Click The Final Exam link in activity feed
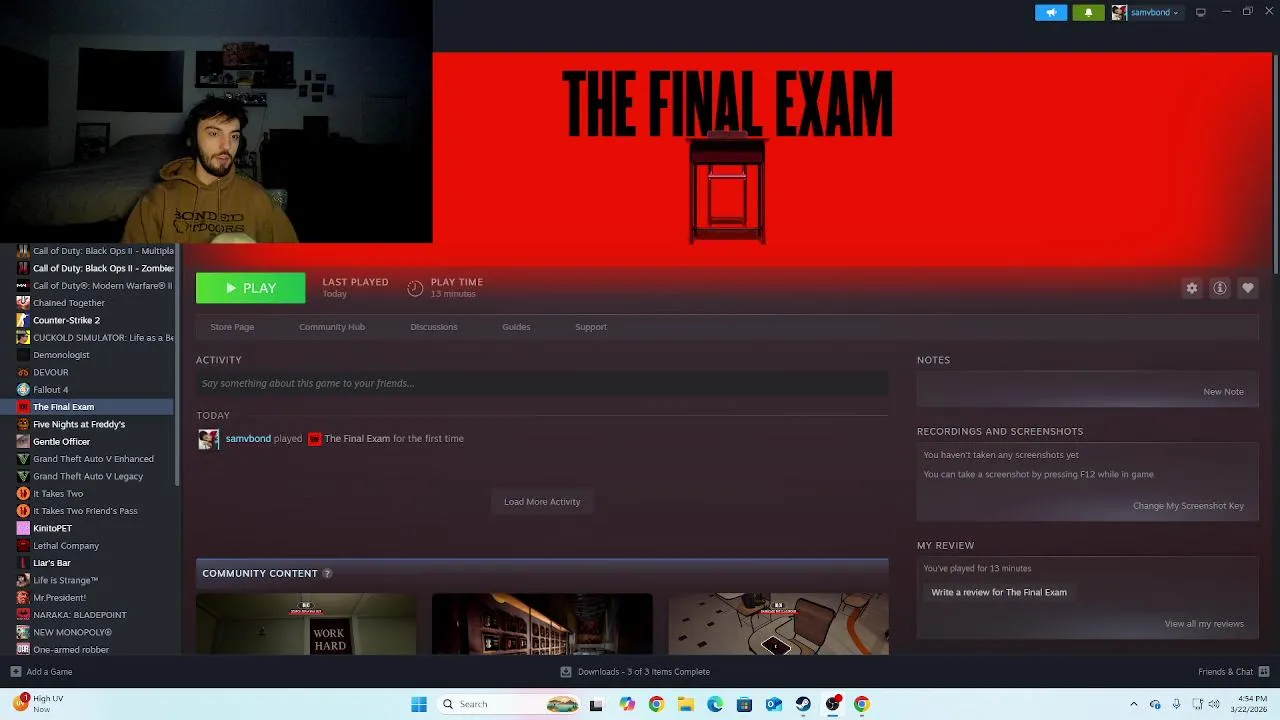1280x720 pixels. click(x=357, y=438)
